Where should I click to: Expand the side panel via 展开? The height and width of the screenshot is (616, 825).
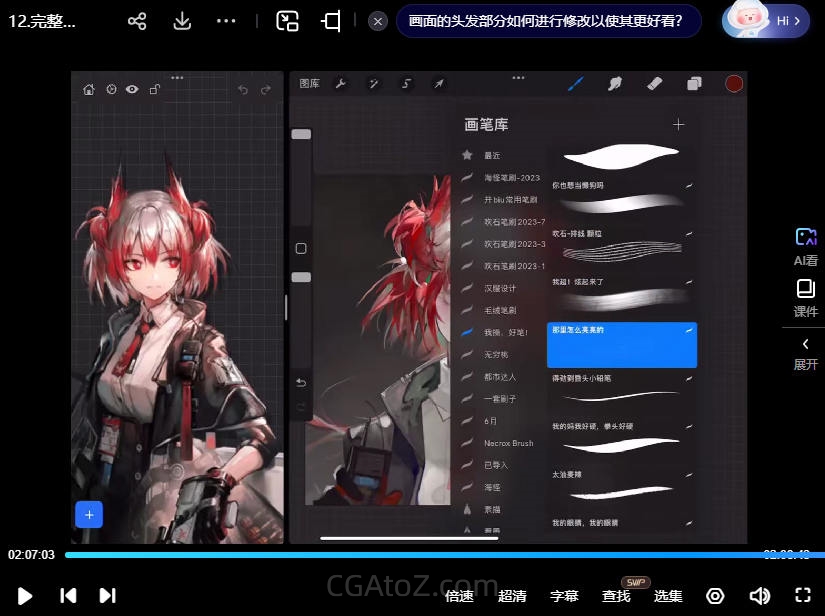[x=805, y=353]
